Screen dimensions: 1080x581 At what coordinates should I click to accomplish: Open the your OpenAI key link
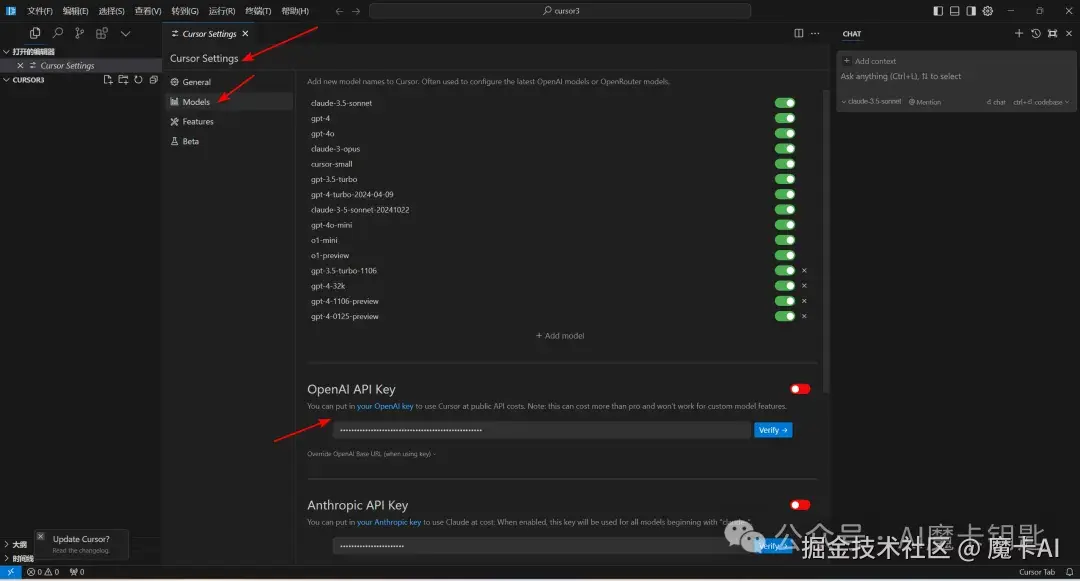(x=385, y=406)
